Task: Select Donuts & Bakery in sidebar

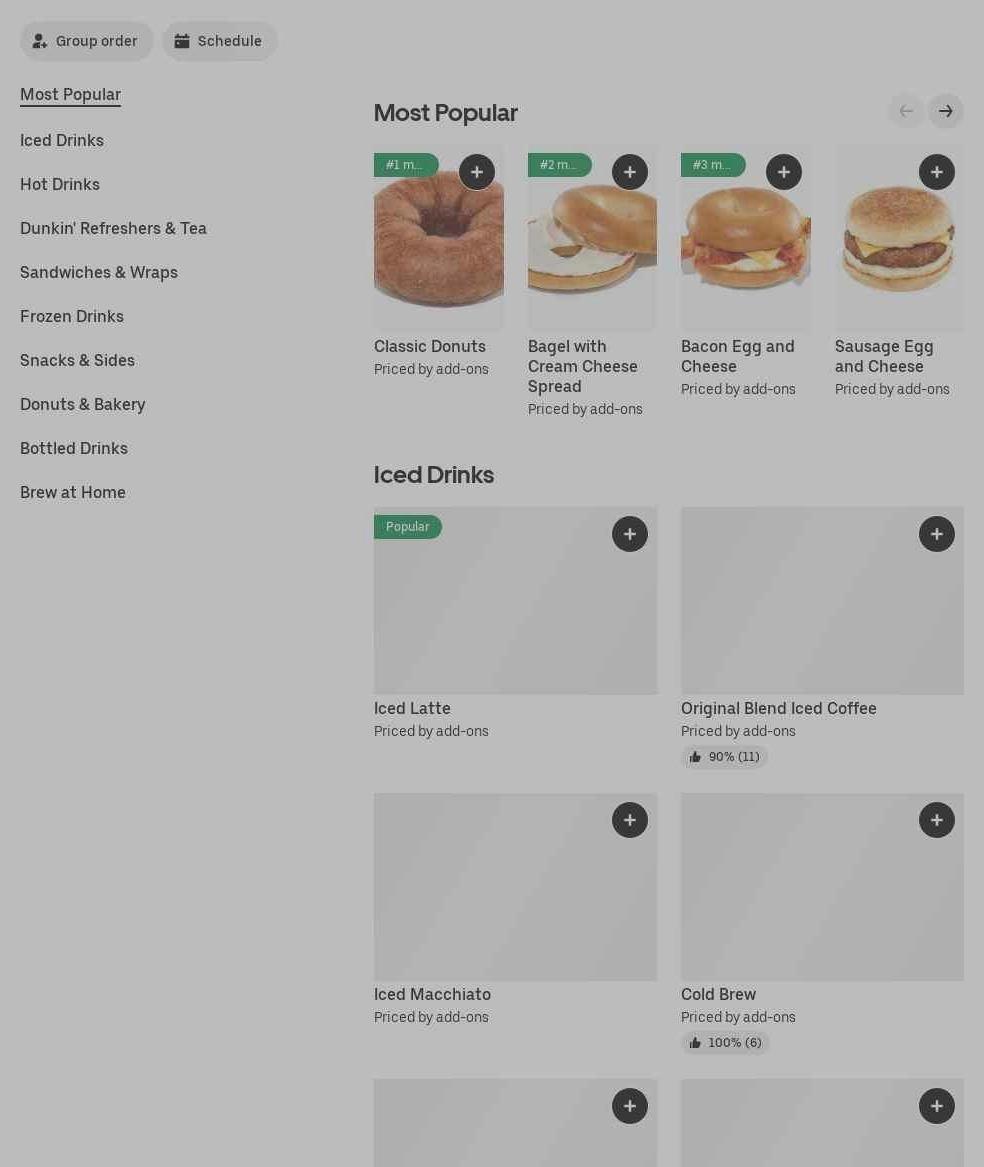Action: click(x=83, y=404)
